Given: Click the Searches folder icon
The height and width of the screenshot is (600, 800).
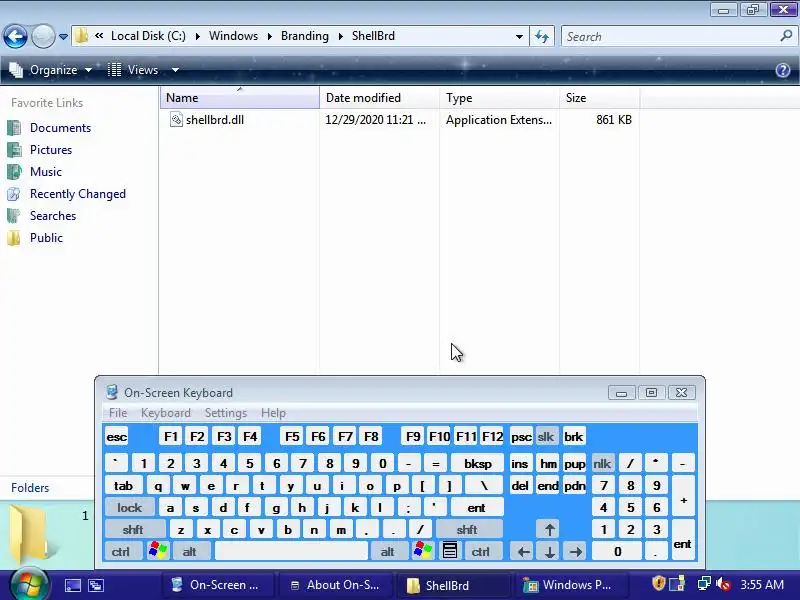Looking at the screenshot, I should pos(14,216).
